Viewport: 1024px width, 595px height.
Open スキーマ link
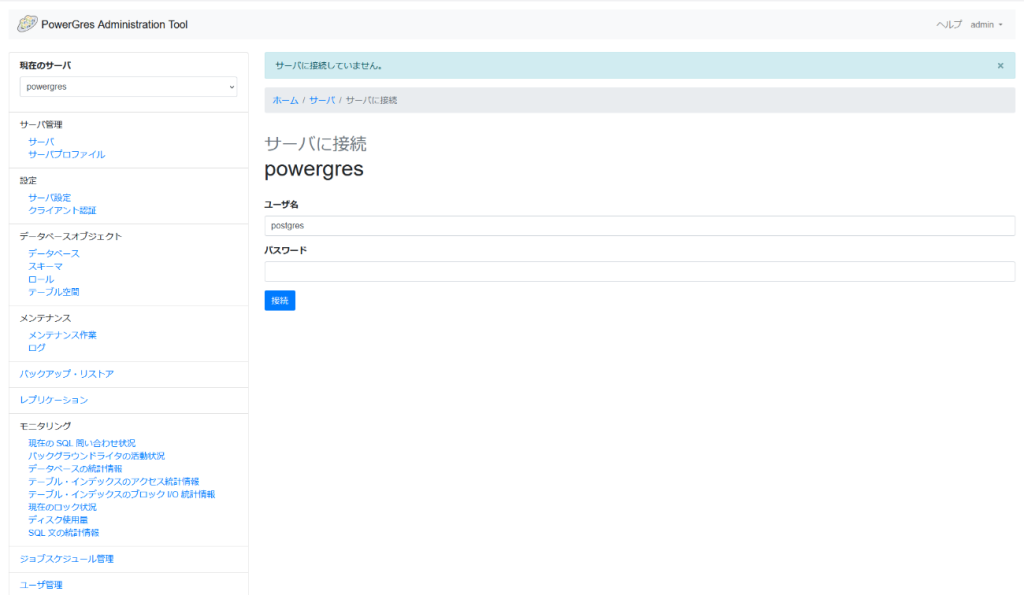coord(45,266)
